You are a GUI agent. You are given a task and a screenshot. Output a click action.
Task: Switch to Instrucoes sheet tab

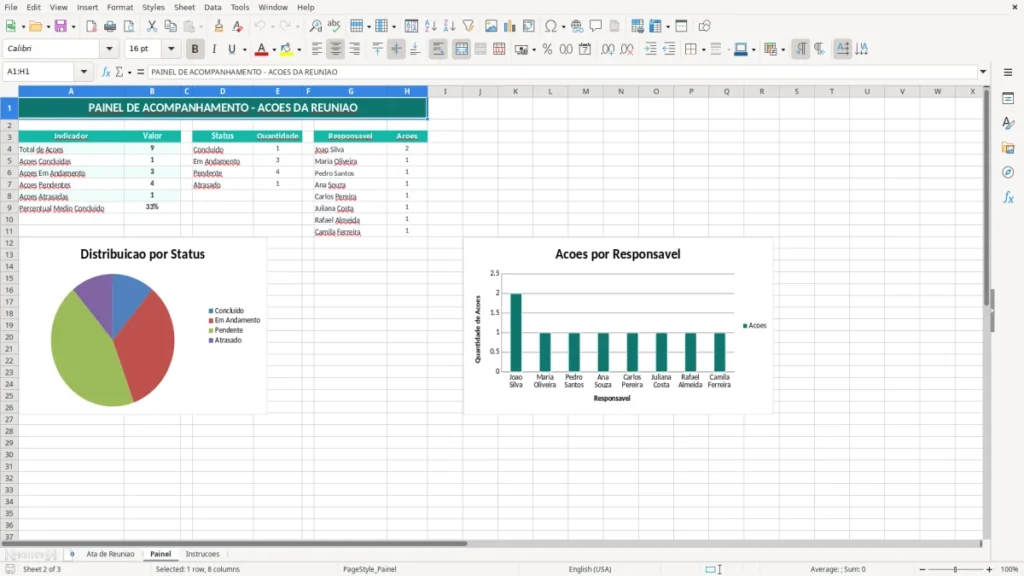coord(202,554)
